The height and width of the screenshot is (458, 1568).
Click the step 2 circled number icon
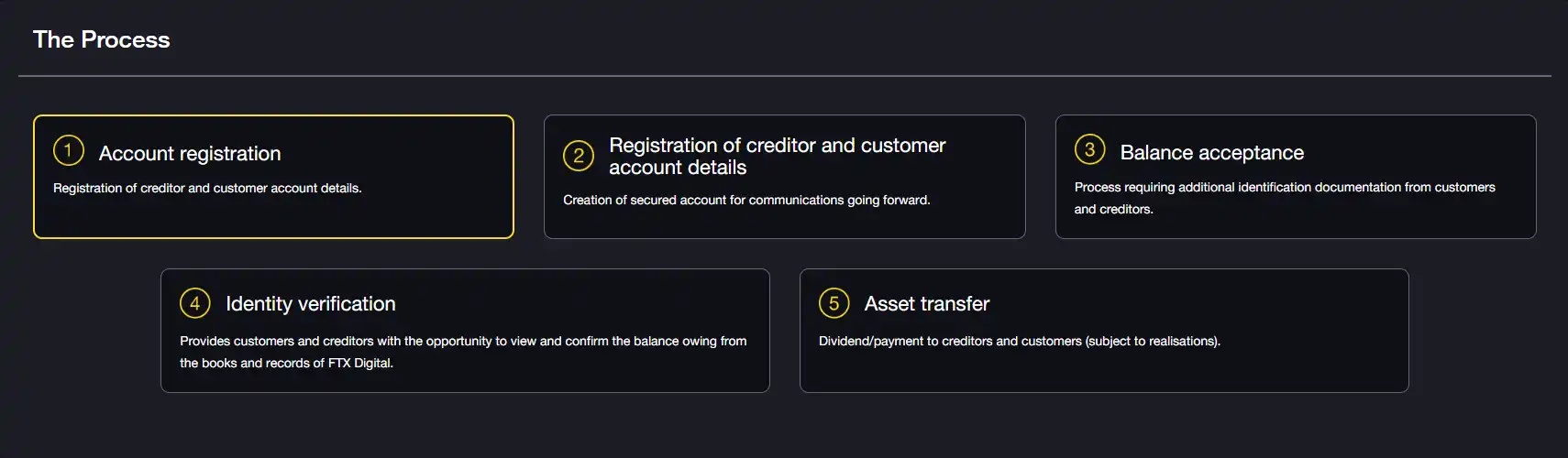(x=579, y=156)
